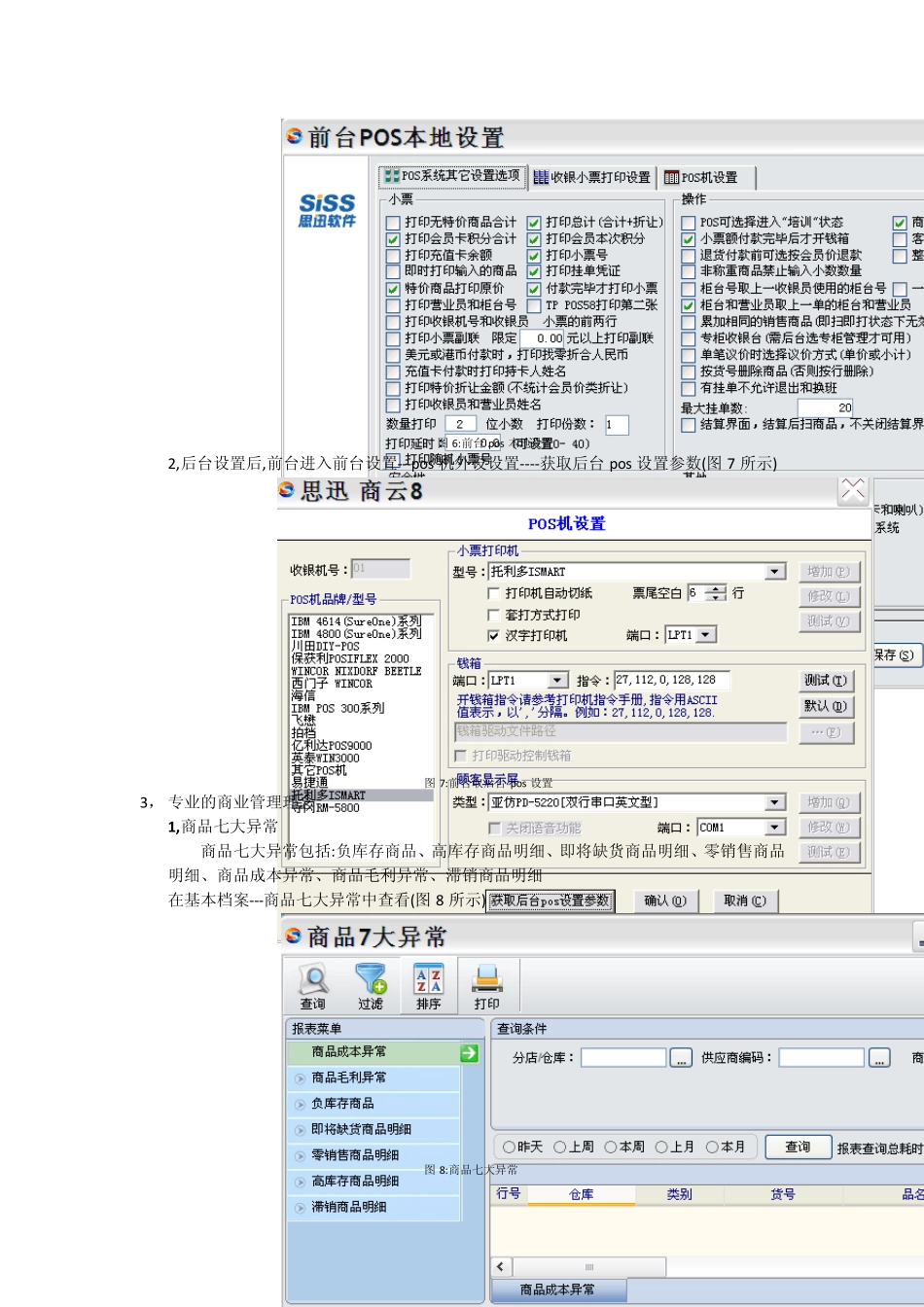Click the 排序 A-Z sort icon

429,978
